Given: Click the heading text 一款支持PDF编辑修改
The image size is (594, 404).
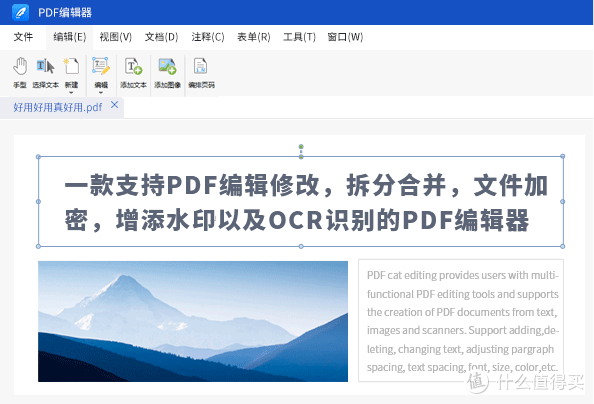Looking at the screenshot, I should click(192, 186).
